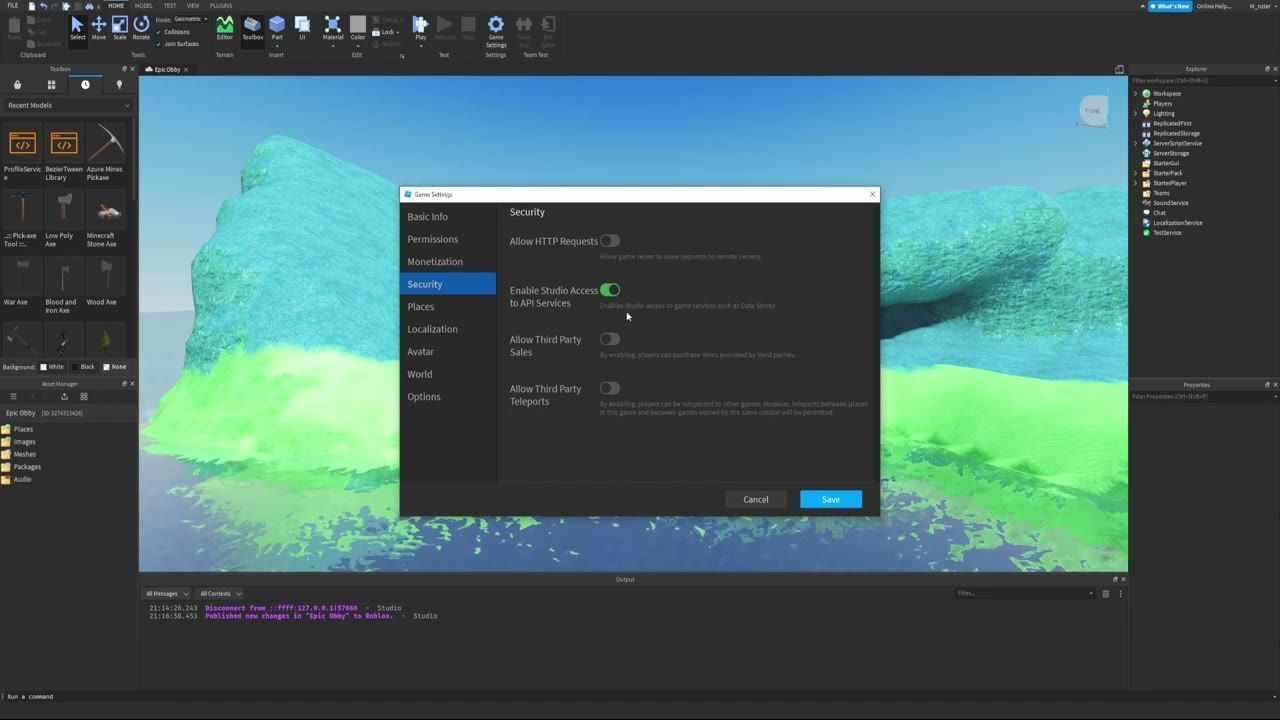Image resolution: width=1280 pixels, height=720 pixels.
Task: Select the Azure Mines Pickaxe model
Action: pyautogui.click(x=105, y=143)
